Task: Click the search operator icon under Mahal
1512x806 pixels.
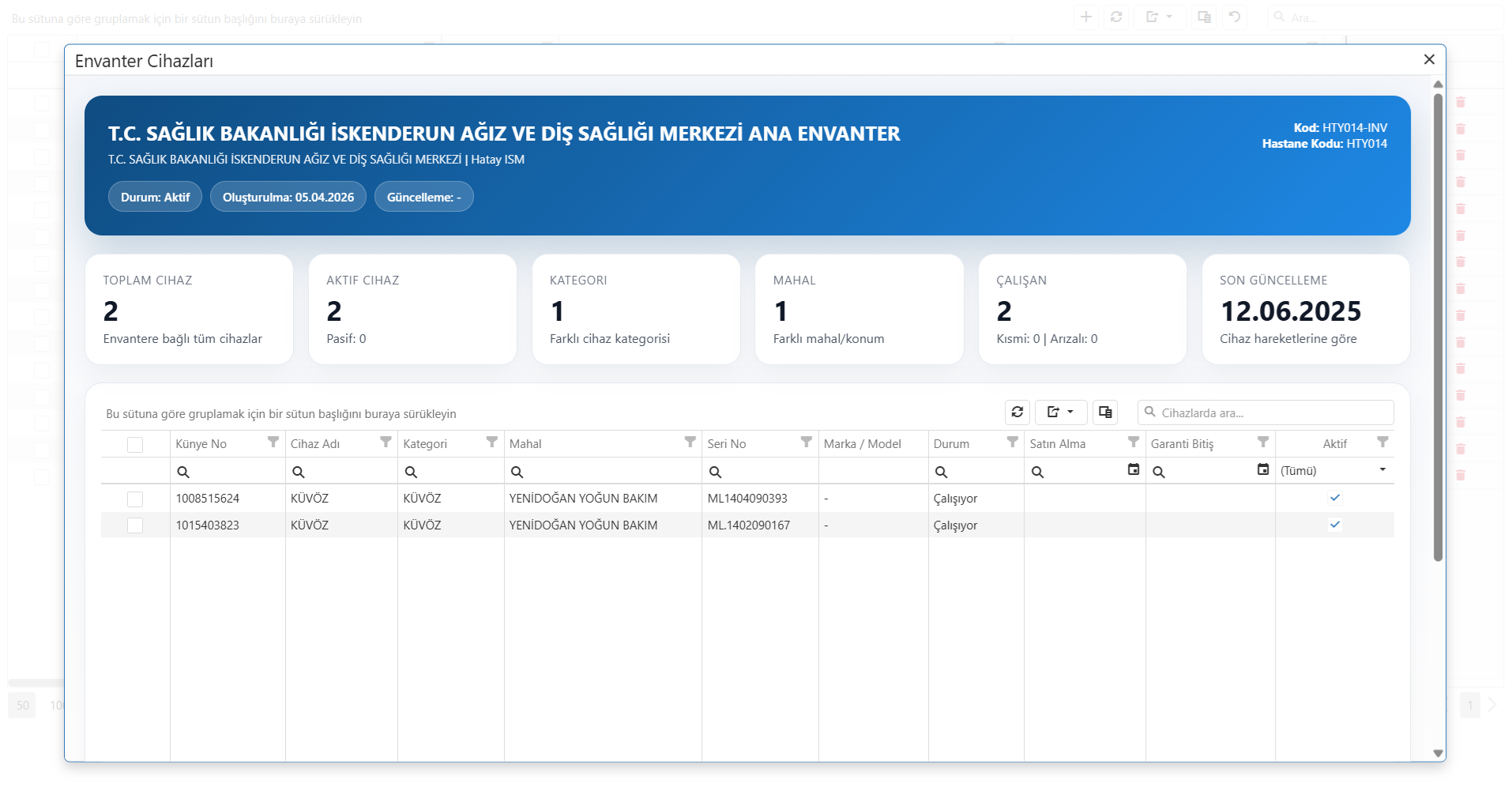Action: tap(517, 472)
